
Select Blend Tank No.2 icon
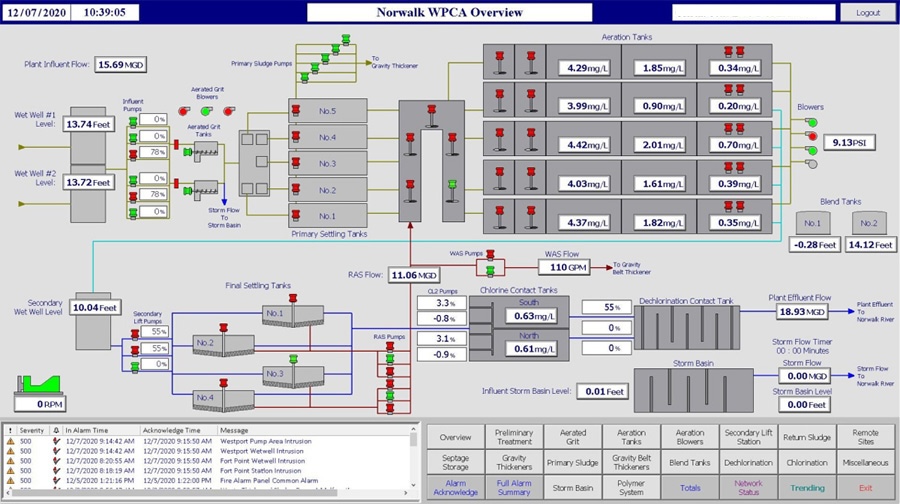point(869,223)
